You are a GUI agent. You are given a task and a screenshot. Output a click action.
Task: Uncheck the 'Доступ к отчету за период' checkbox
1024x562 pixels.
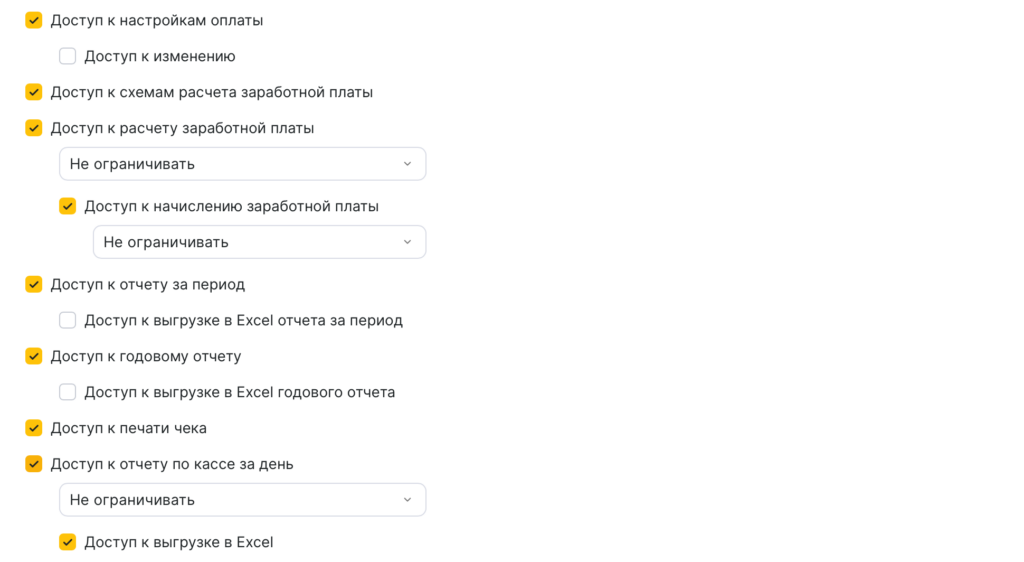[x=34, y=284]
